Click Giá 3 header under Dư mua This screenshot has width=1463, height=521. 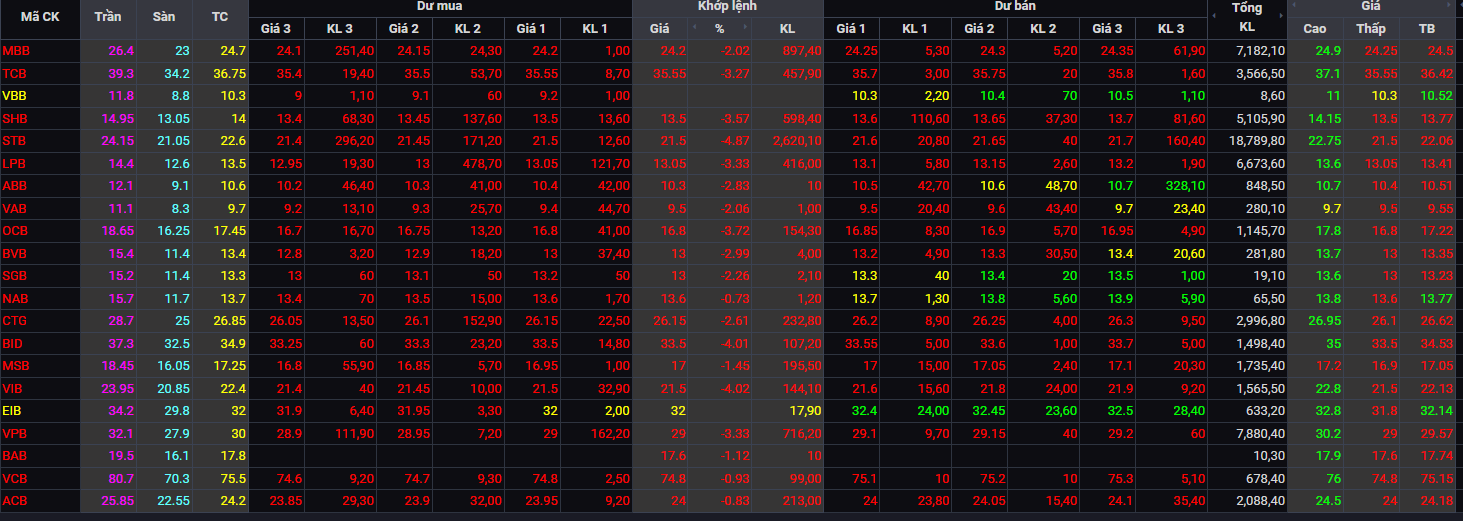pos(276,28)
